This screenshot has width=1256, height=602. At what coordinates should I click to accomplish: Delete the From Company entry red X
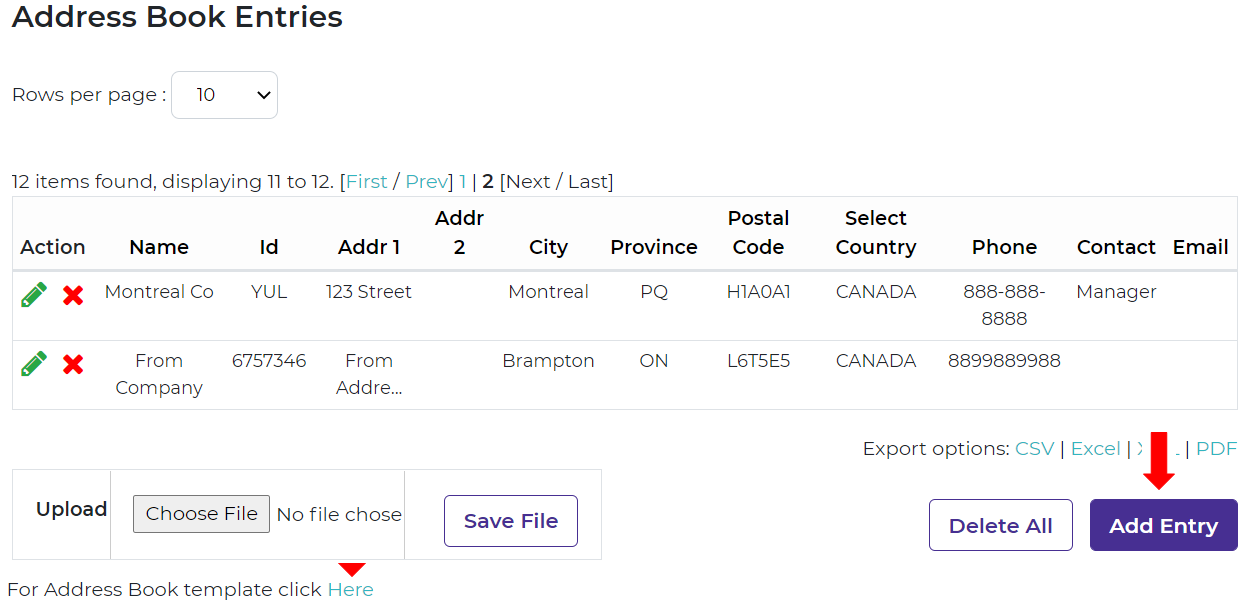tap(73, 364)
